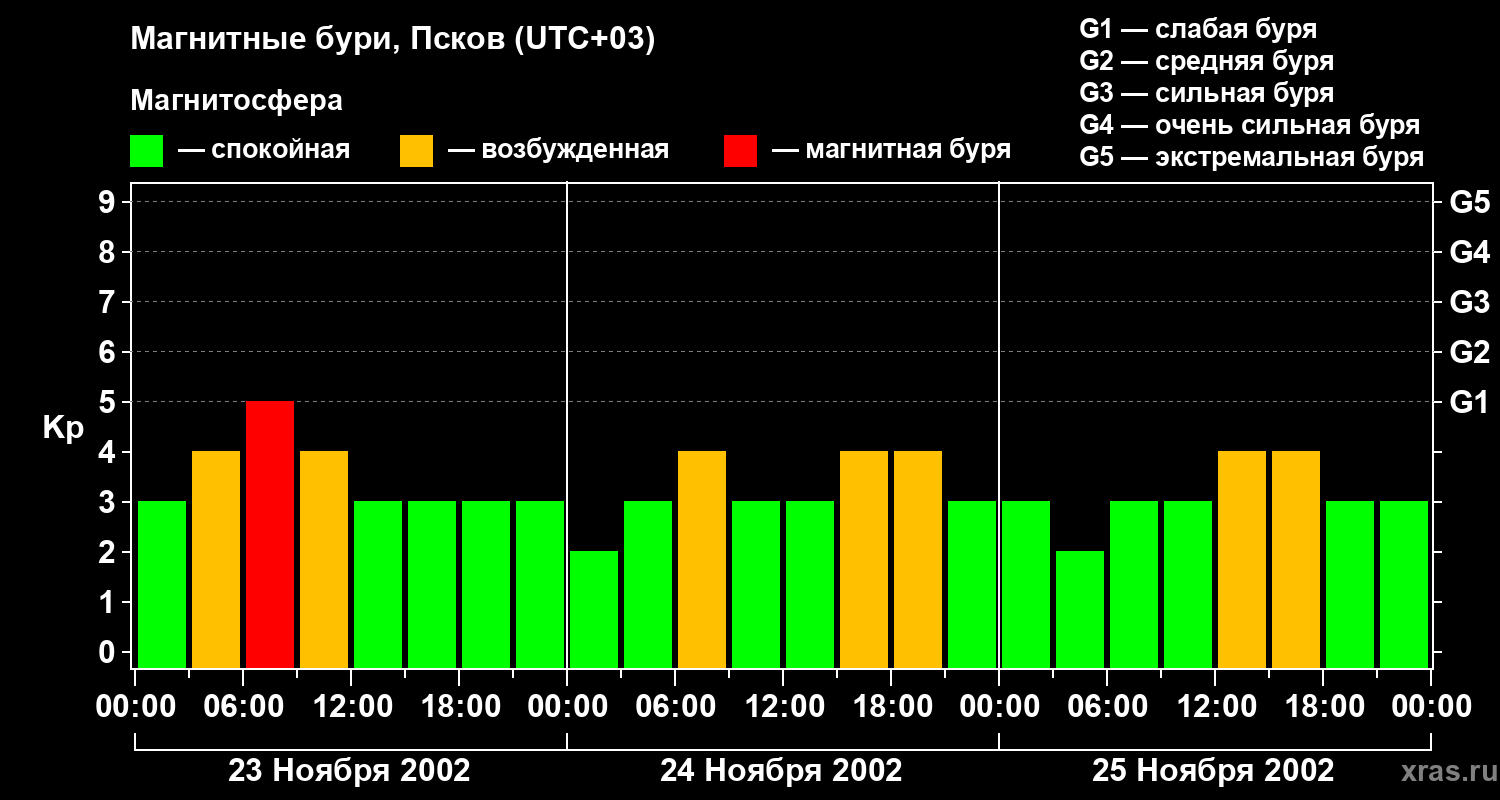The height and width of the screenshot is (800, 1500).
Task: Select the orange 15:00–18:00 bar on 25 Ноября
Action: point(1296,559)
